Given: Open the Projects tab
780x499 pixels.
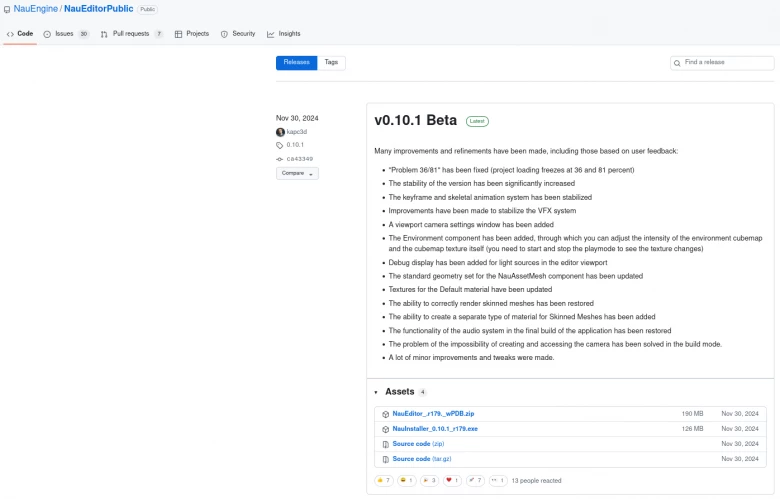Looking at the screenshot, I should [192, 34].
